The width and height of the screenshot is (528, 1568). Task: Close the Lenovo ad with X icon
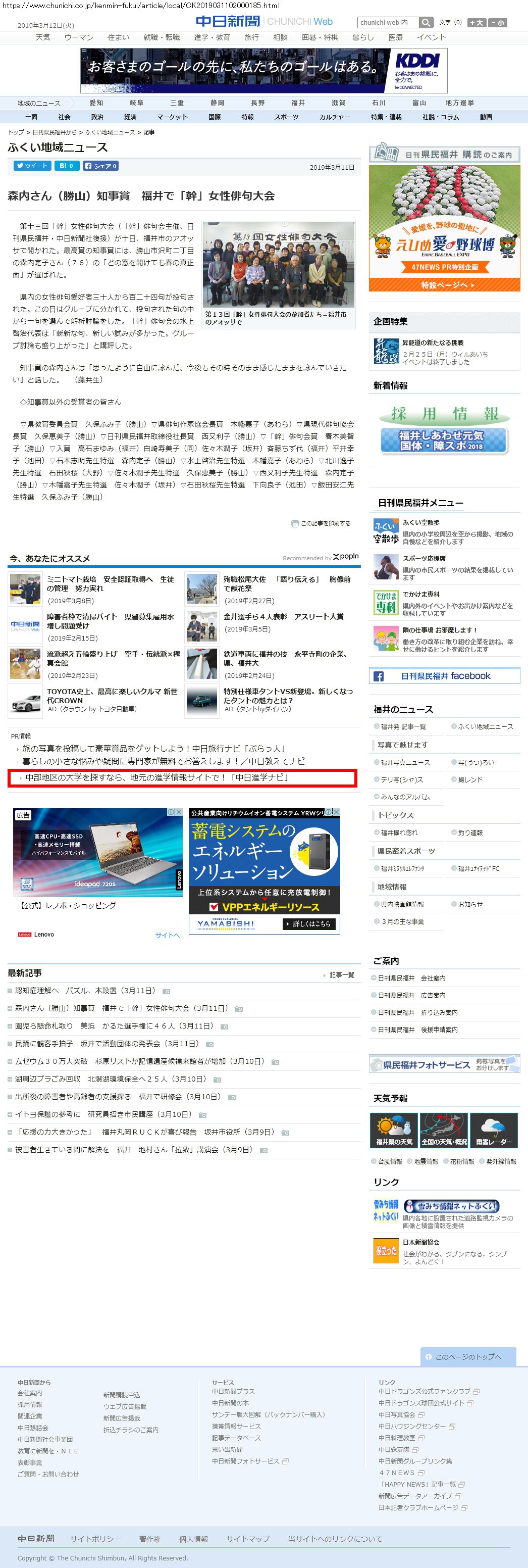click(x=179, y=812)
